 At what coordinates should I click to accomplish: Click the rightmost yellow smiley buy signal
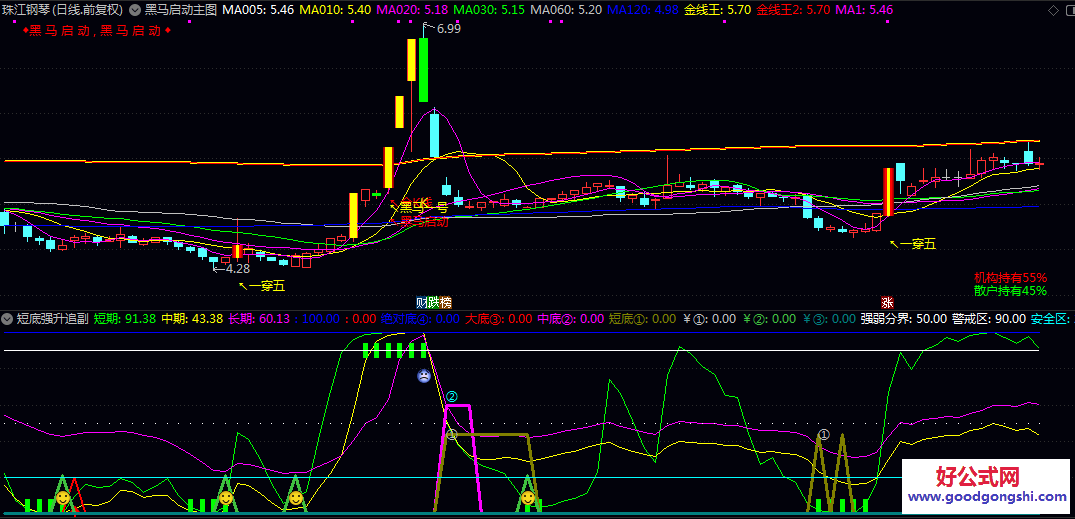tap(527, 496)
